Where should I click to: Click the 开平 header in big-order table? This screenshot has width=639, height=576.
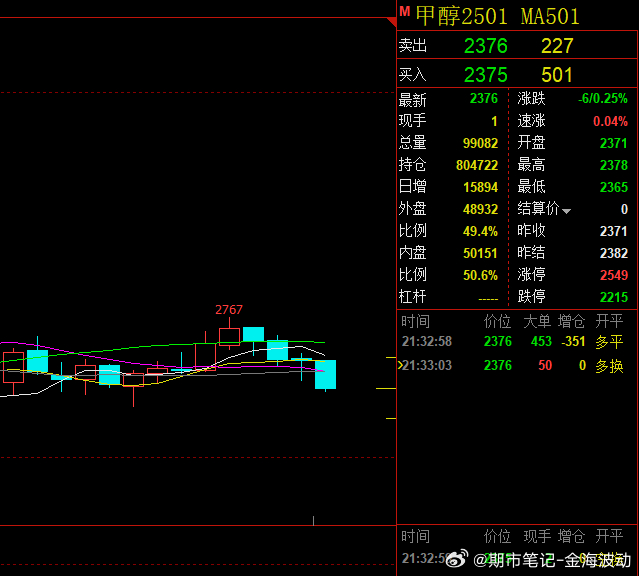(609, 321)
